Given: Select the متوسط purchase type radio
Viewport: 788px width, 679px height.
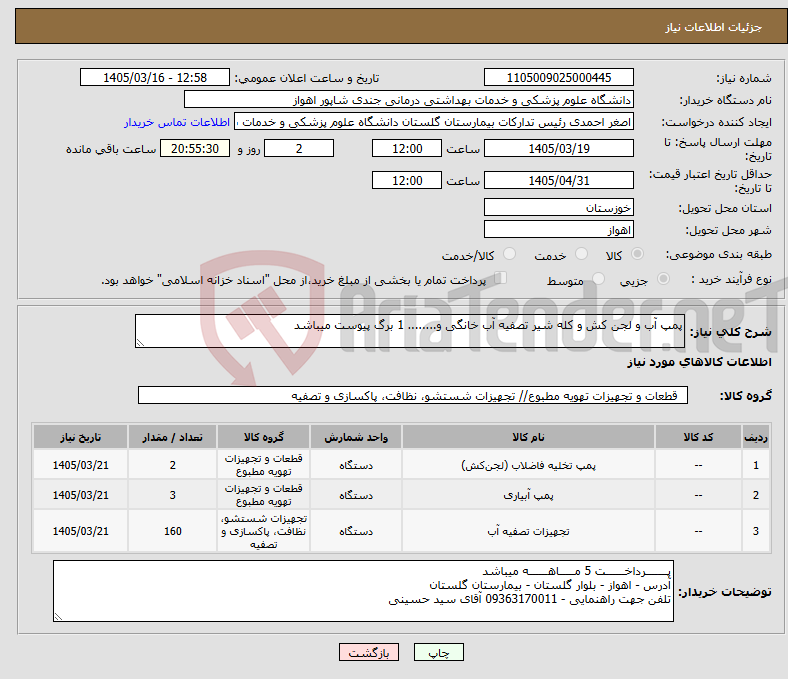Looking at the screenshot, I should click(599, 278).
